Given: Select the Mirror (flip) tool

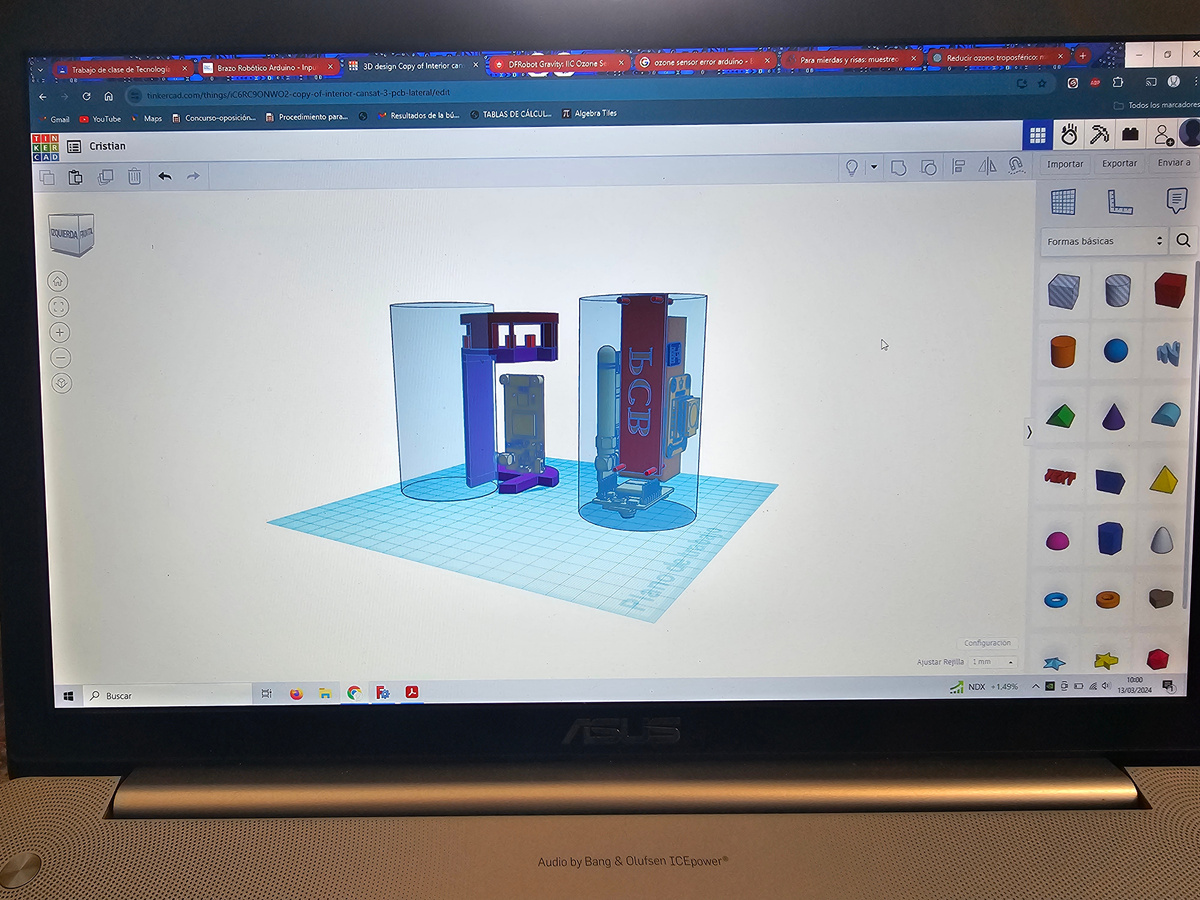Looking at the screenshot, I should point(988,166).
